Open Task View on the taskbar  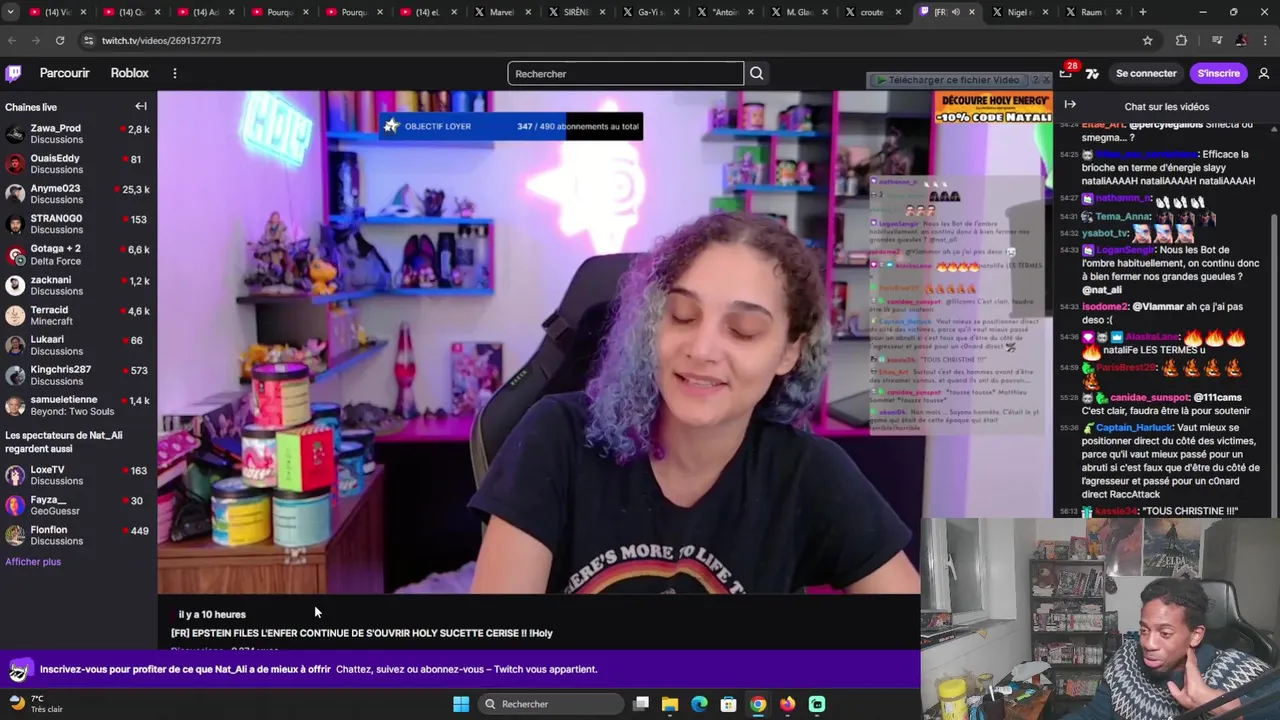[641, 704]
